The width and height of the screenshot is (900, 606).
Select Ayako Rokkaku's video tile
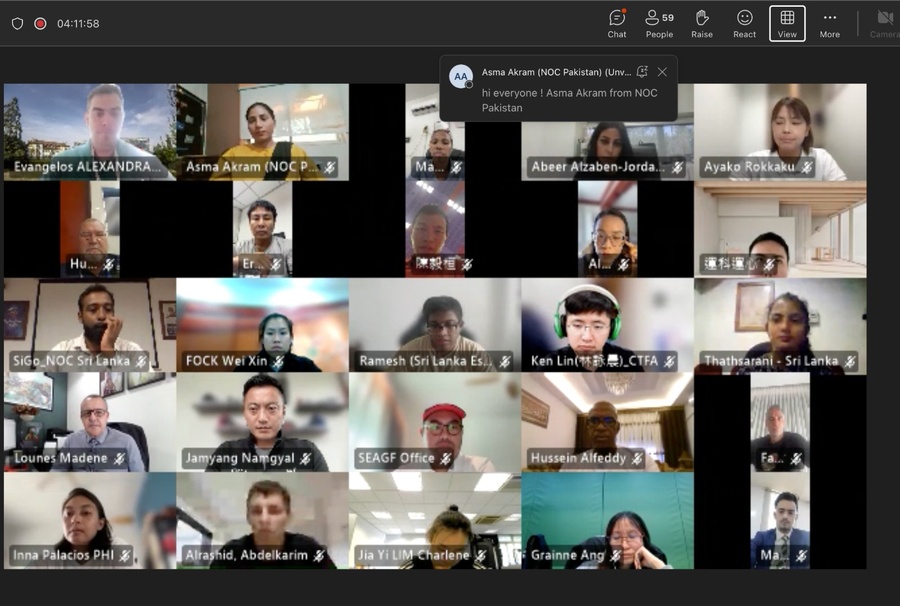pyautogui.click(x=780, y=131)
